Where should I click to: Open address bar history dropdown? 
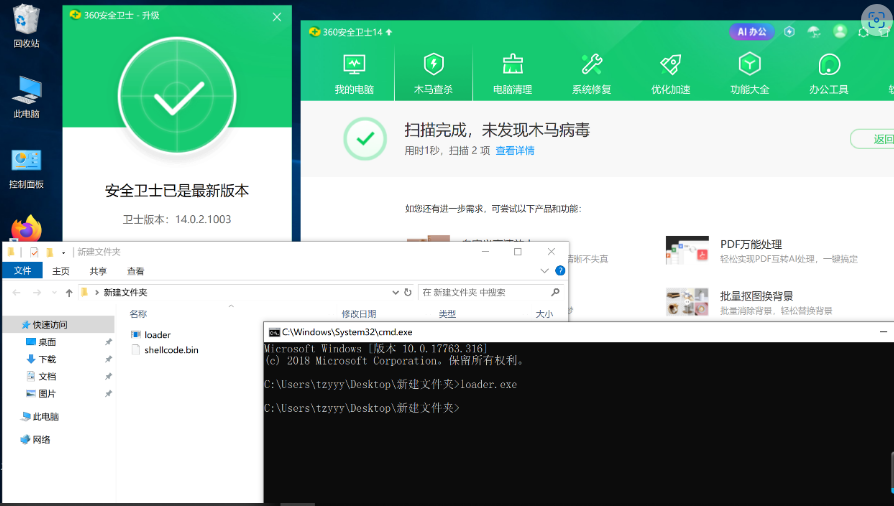click(x=395, y=293)
